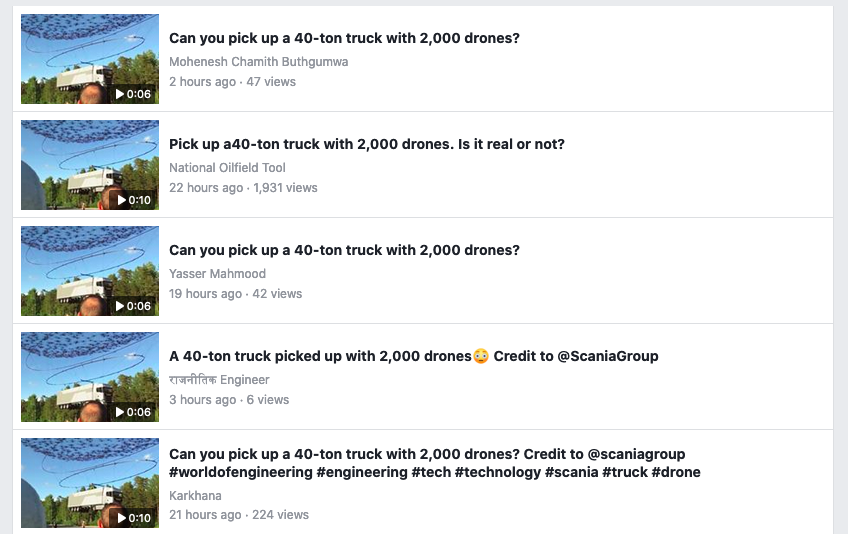Open thumbnail of 2 hours ago video
Image resolution: width=848 pixels, height=534 pixels.
coord(90,59)
